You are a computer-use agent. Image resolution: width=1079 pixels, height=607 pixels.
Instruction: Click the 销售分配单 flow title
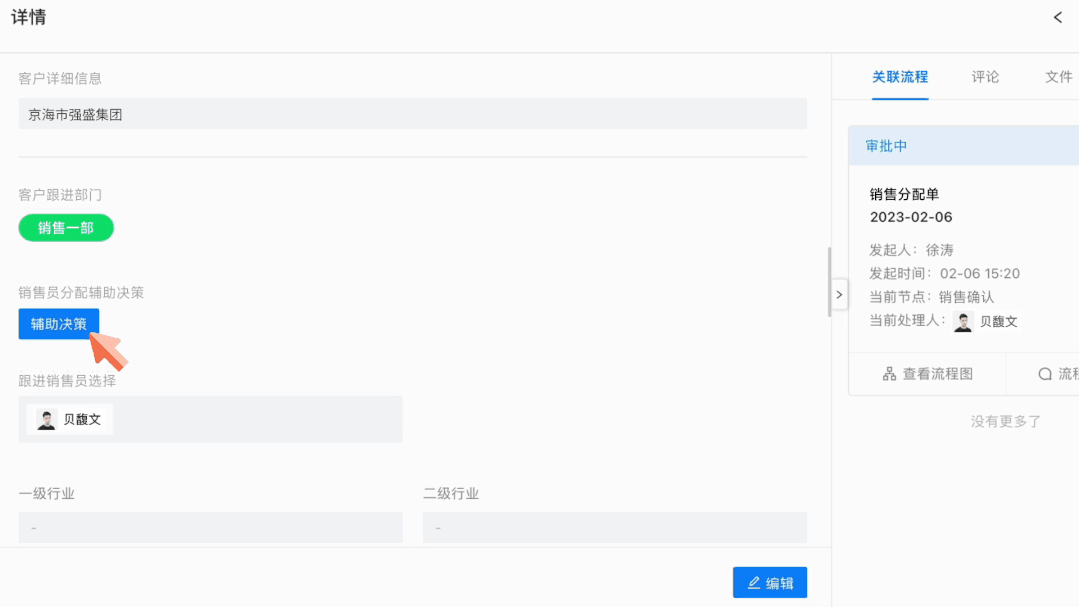pos(904,194)
